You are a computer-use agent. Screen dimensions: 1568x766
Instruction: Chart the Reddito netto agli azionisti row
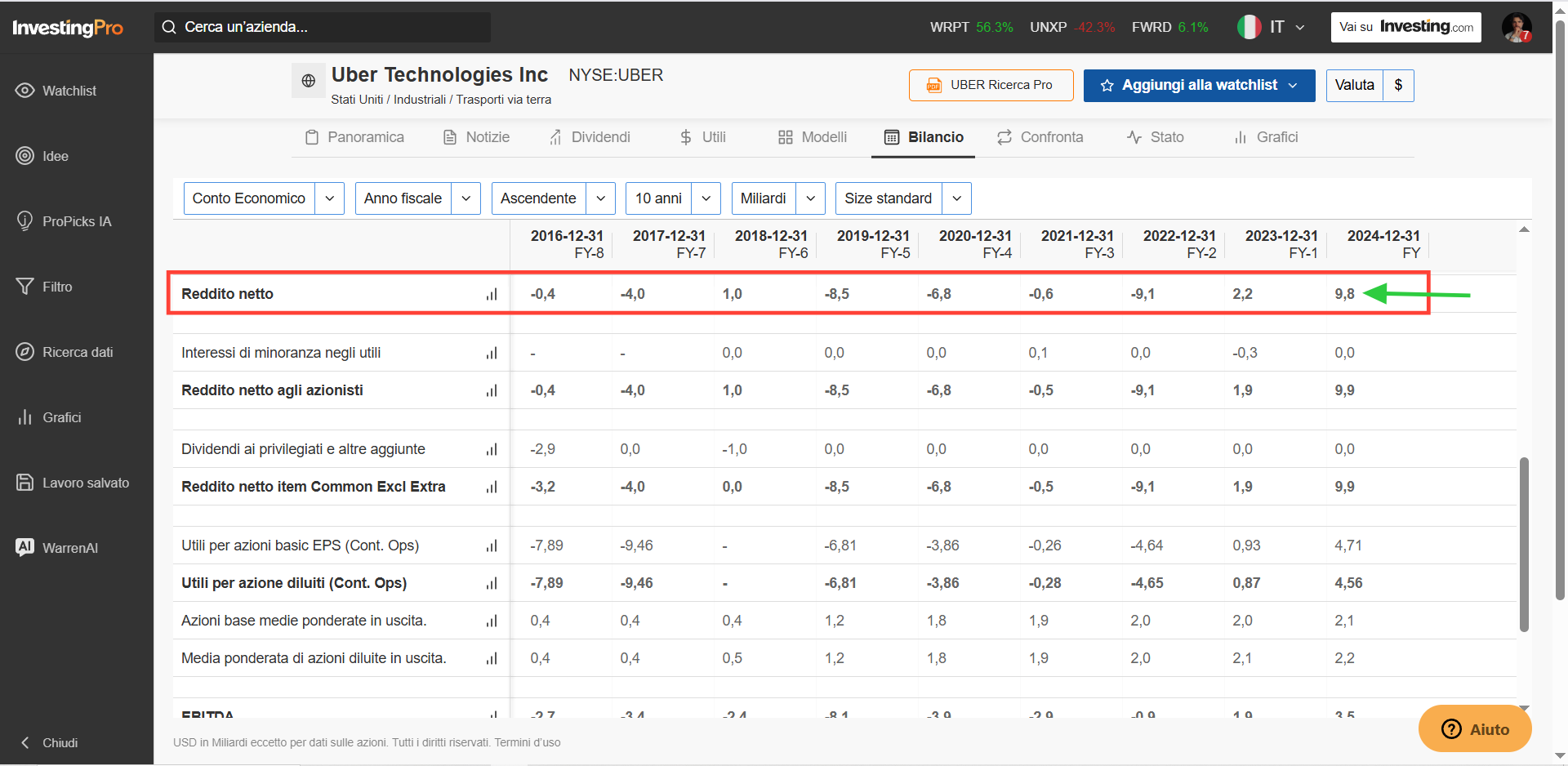492,390
